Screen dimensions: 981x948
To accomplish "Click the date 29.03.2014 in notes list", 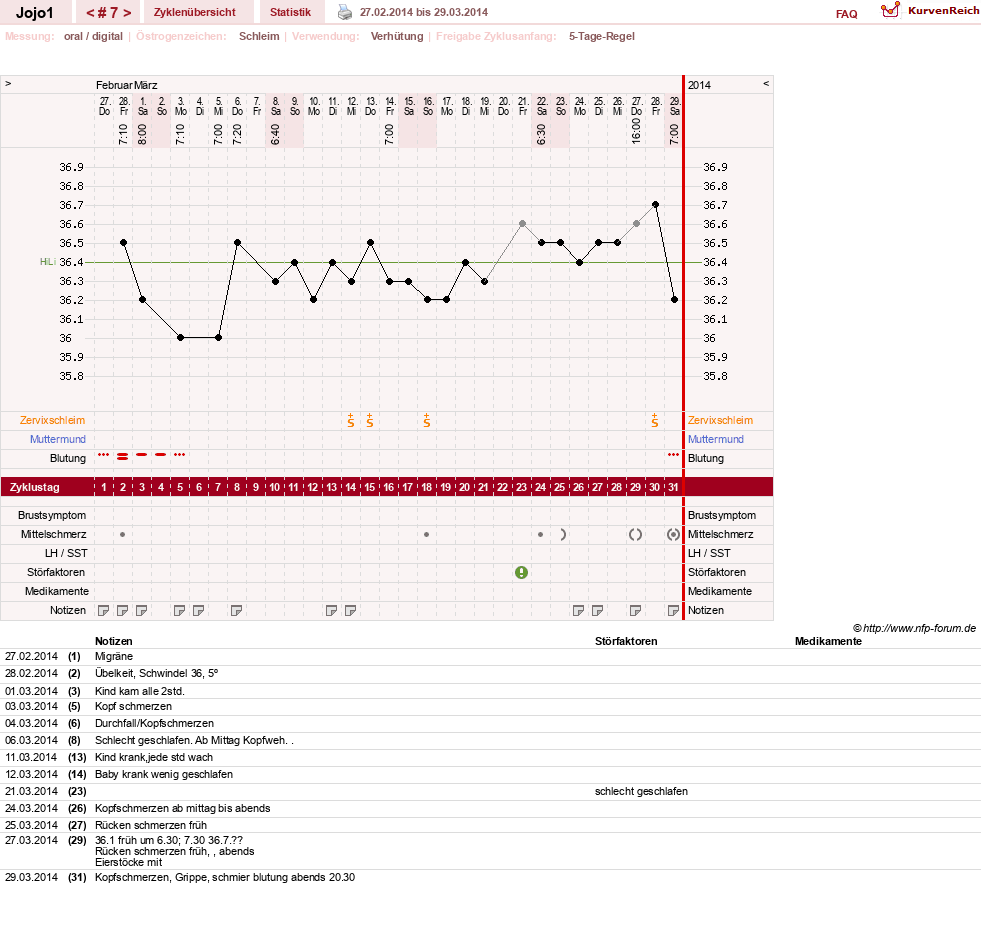I will tap(31, 877).
